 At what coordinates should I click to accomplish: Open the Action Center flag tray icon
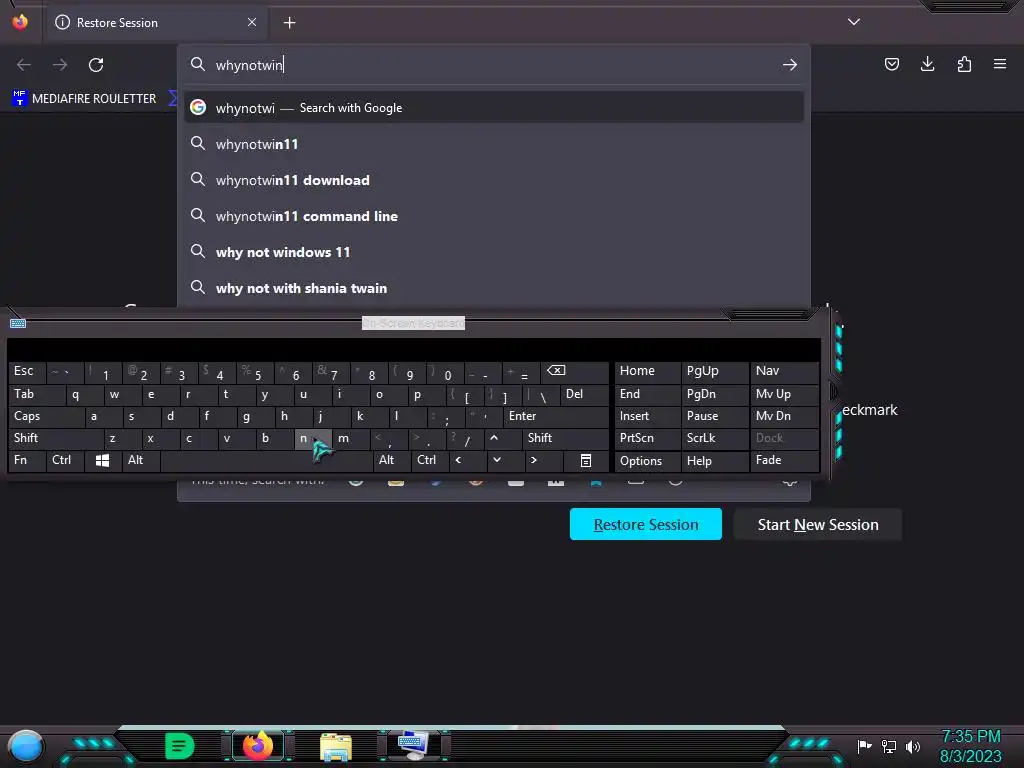865,746
